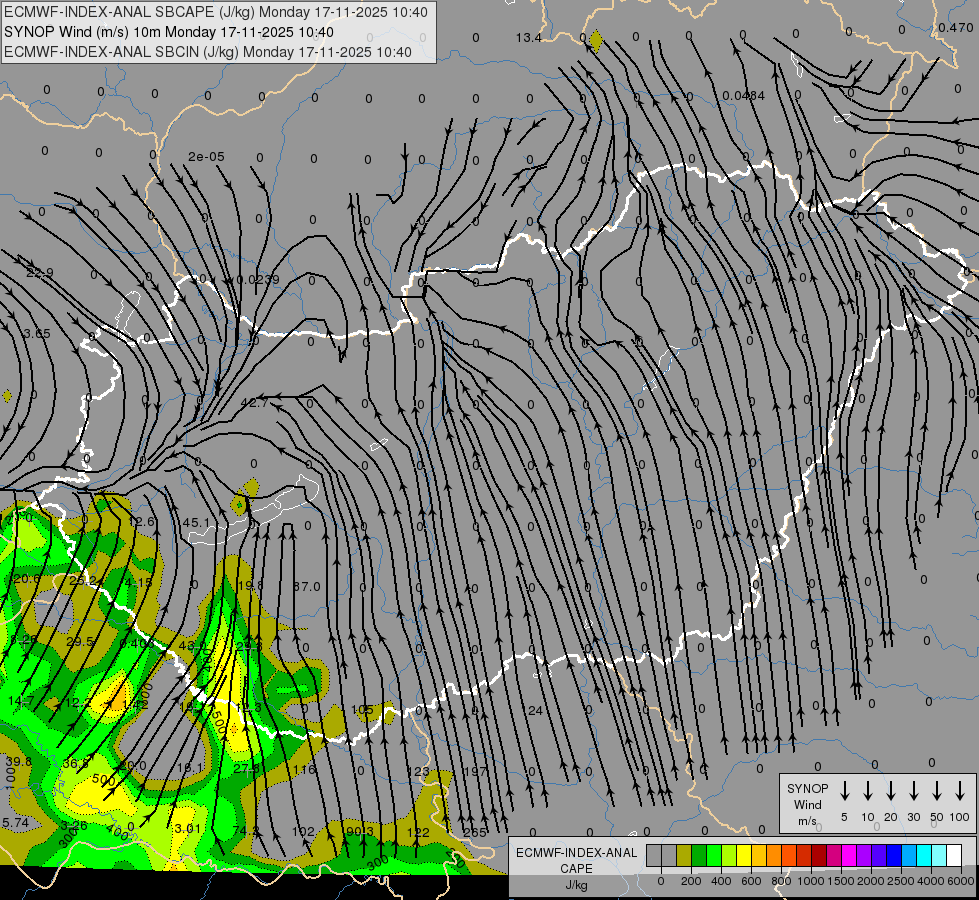The image size is (979, 900).
Task: Click the SBCAPE title line at the top
Action: [216, 12]
